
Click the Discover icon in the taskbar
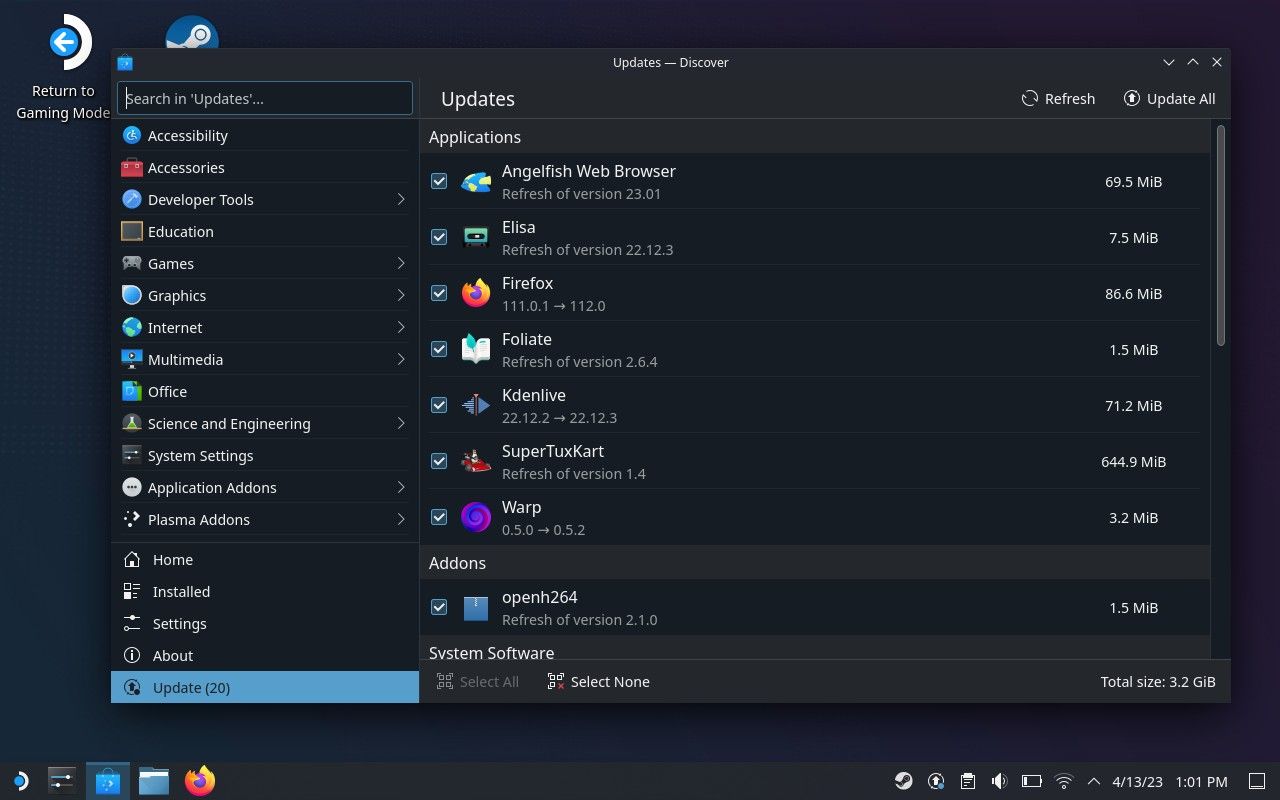point(107,781)
